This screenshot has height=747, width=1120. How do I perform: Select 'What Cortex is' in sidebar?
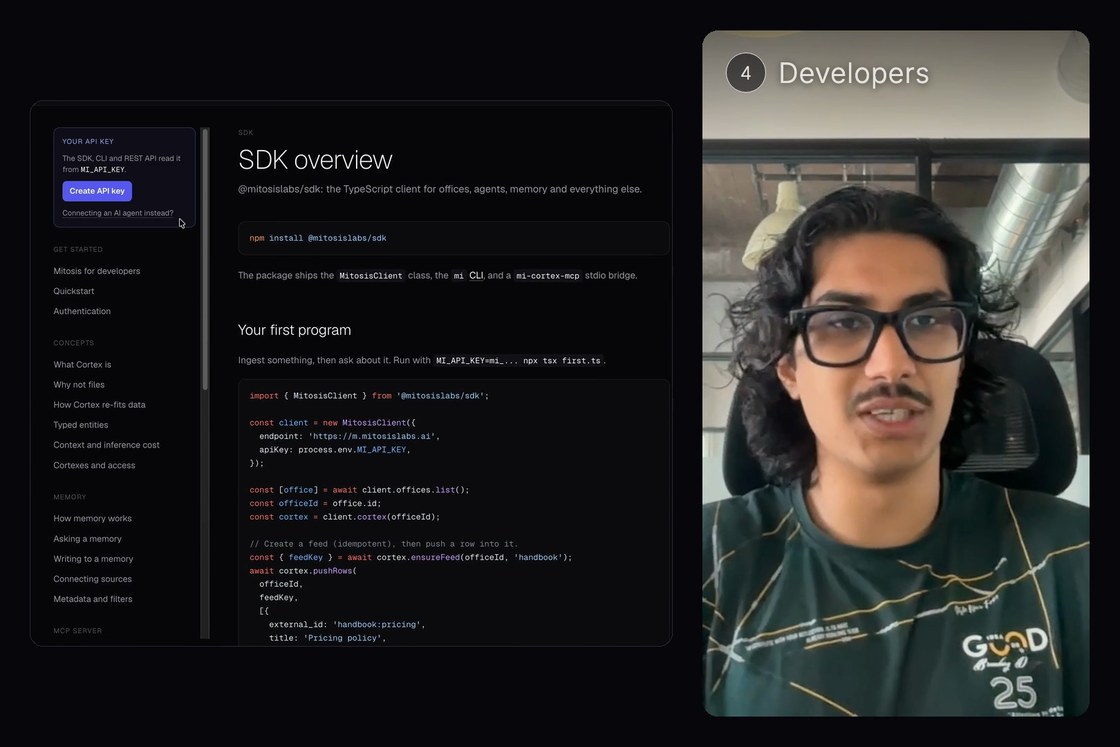click(x=82, y=364)
